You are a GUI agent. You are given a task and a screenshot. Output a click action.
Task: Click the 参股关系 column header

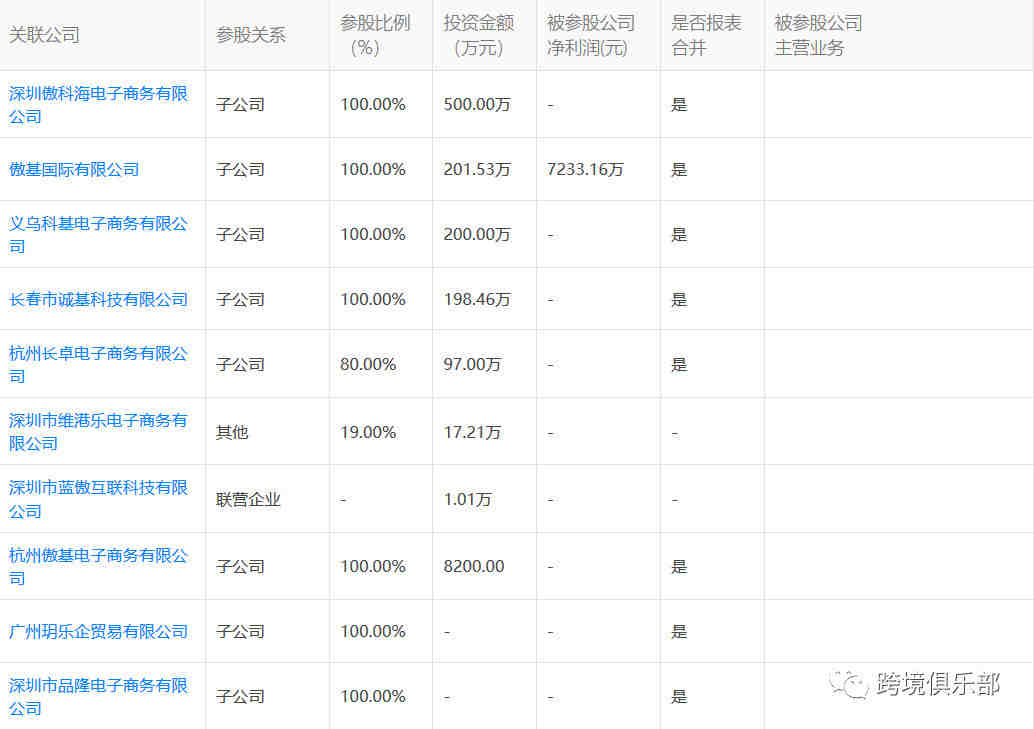pyautogui.click(x=251, y=35)
